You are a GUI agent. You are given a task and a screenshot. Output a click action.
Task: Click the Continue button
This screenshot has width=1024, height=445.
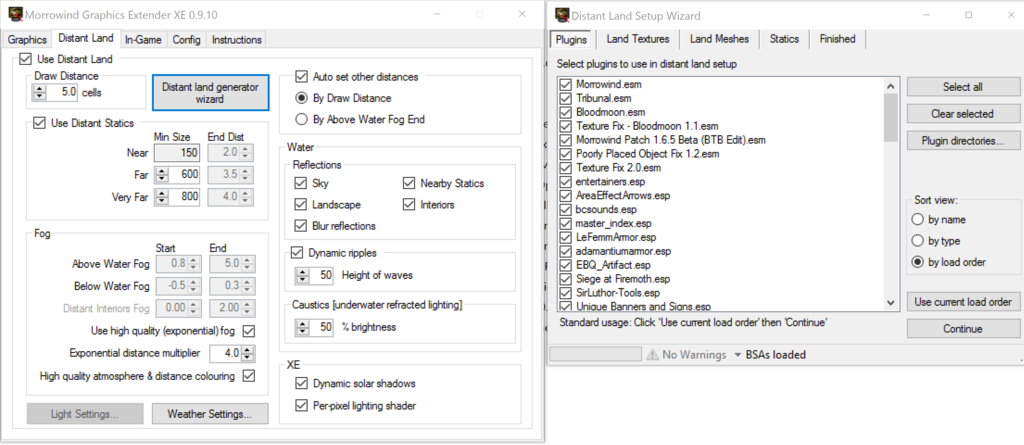click(x=963, y=329)
